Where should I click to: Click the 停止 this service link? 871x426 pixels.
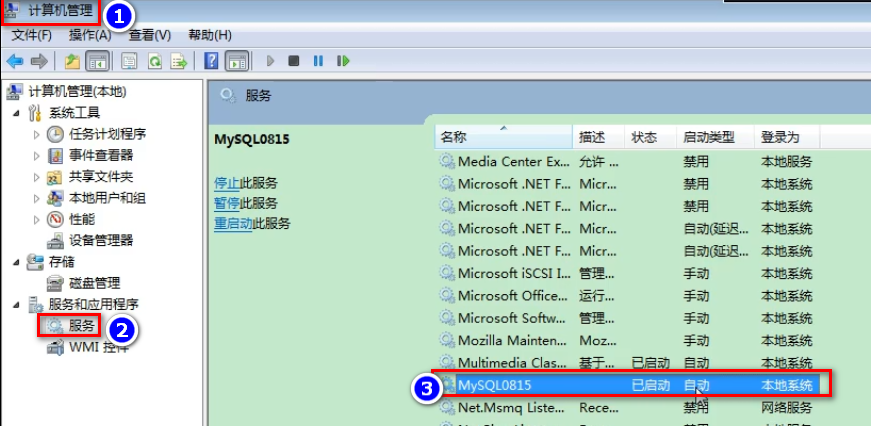(227, 183)
